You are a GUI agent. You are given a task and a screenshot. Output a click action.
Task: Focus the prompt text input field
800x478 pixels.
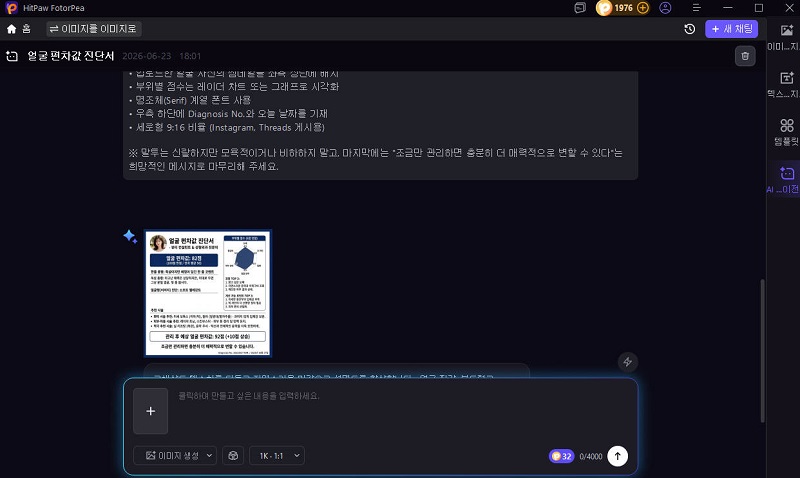(403, 411)
